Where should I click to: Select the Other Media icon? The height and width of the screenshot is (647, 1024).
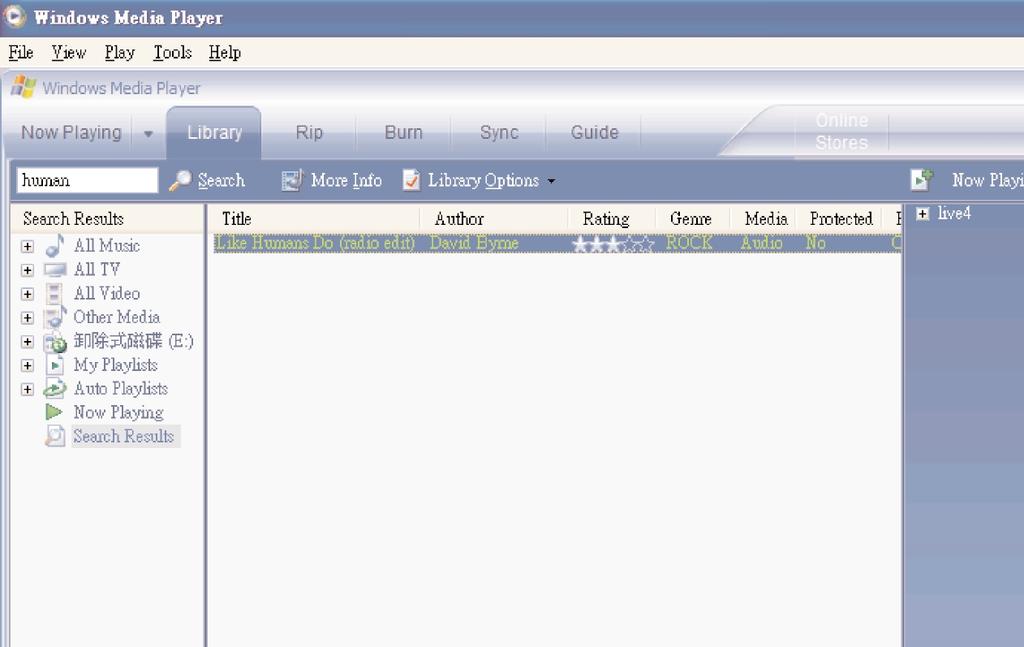click(55, 317)
